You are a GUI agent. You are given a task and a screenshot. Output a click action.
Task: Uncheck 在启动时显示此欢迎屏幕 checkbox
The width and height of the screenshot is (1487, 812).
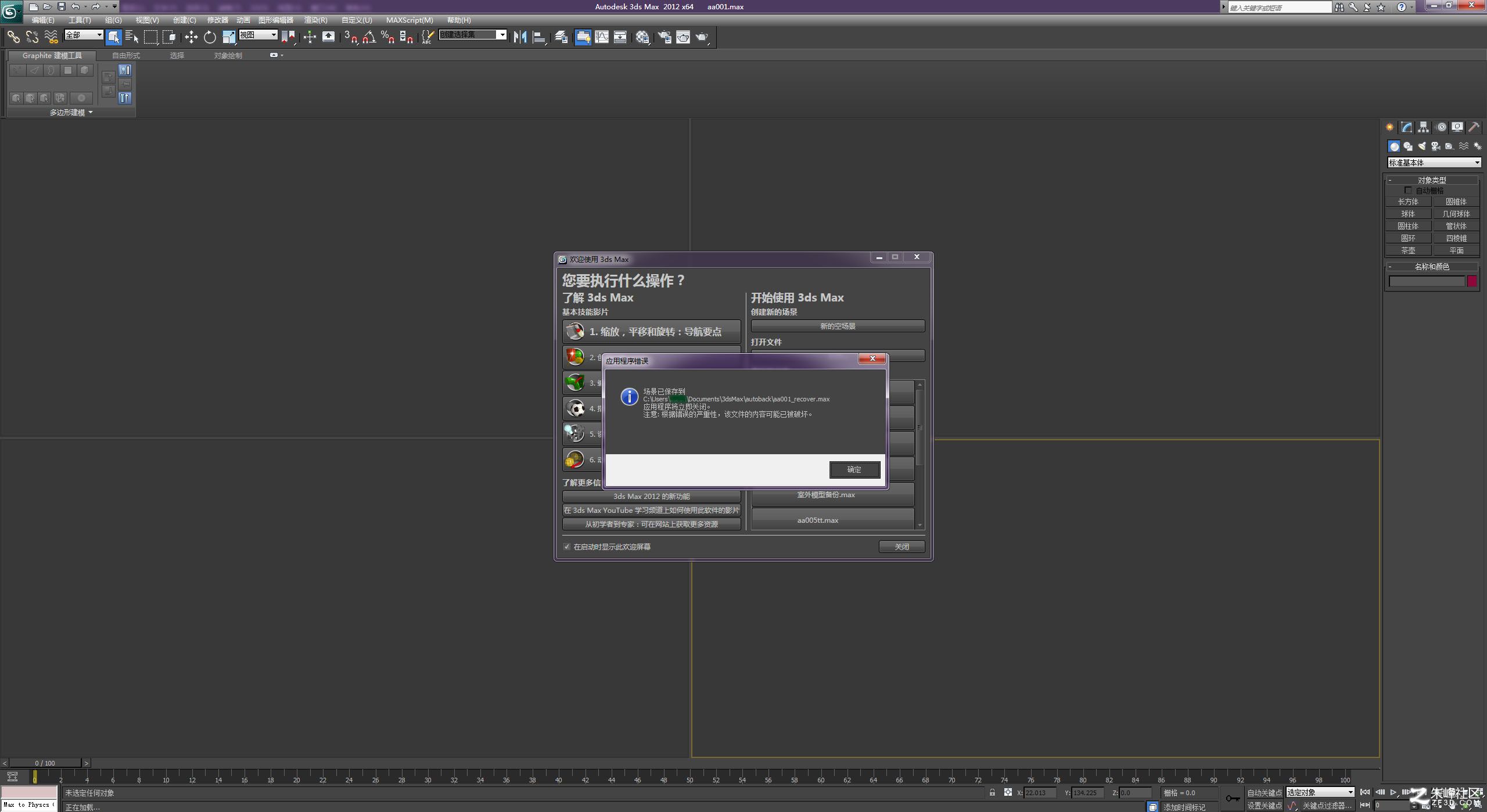click(567, 547)
